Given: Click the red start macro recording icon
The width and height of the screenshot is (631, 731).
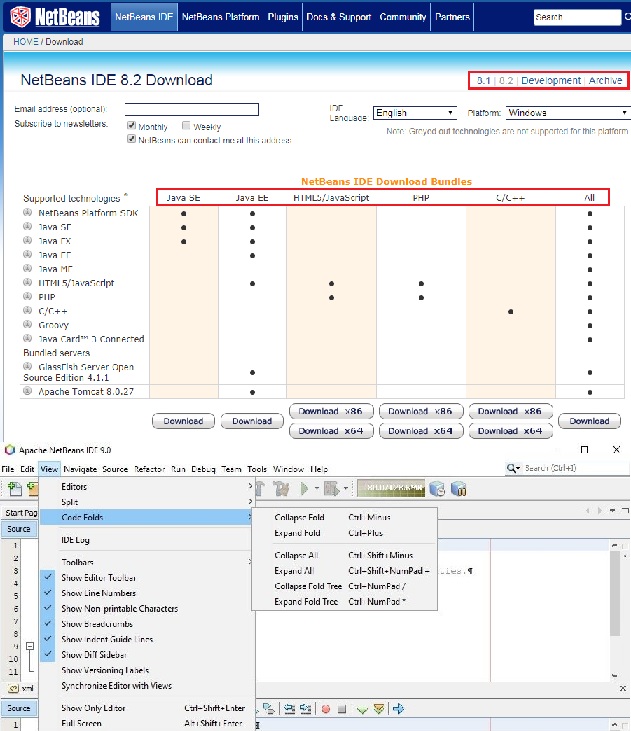Looking at the screenshot, I should click(326, 709).
